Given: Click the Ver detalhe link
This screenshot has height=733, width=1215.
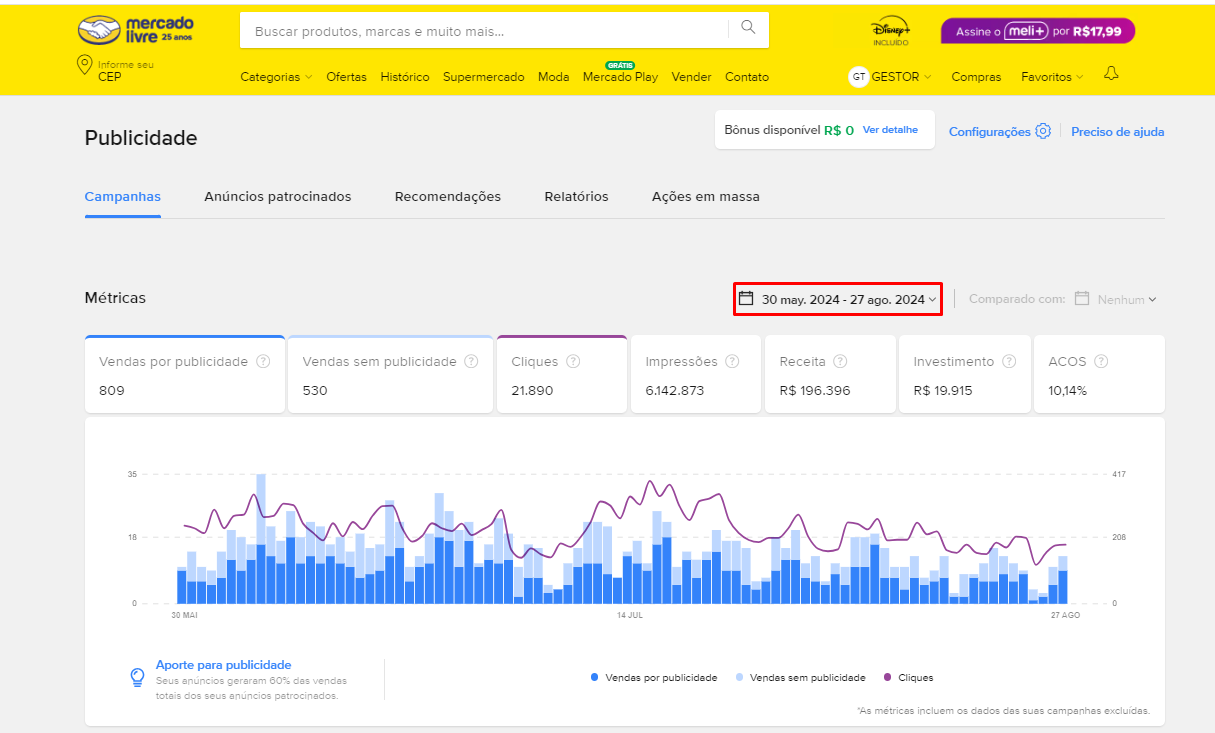Looking at the screenshot, I should (x=889, y=130).
